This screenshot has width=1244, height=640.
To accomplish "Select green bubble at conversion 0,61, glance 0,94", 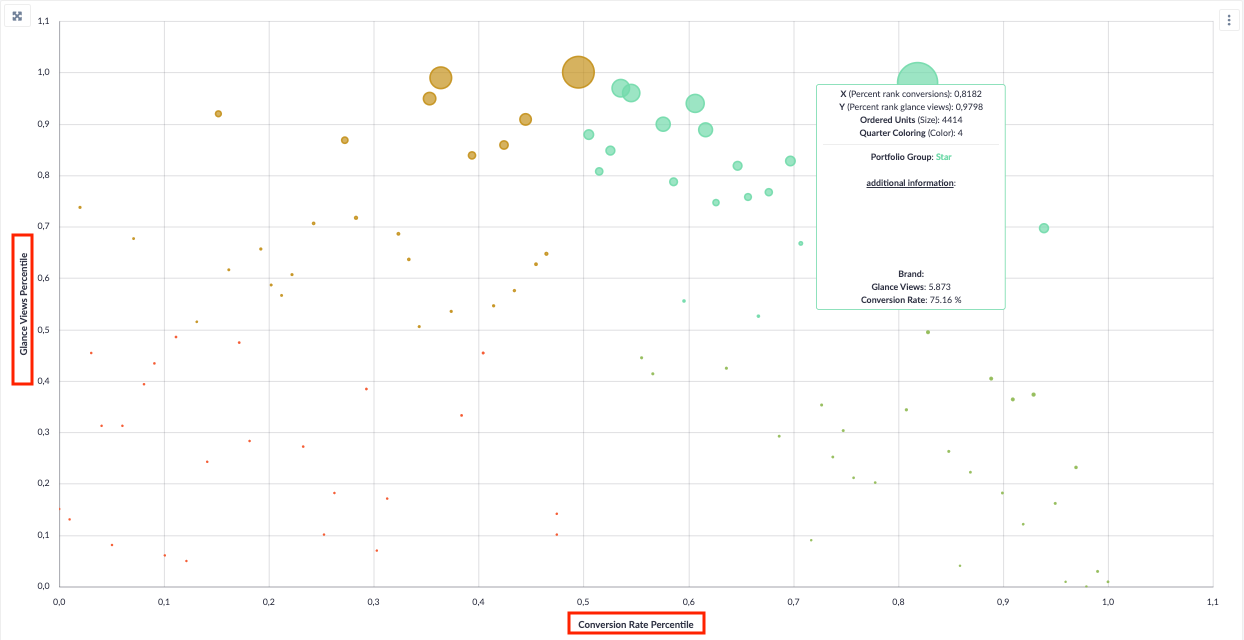I will pos(695,103).
